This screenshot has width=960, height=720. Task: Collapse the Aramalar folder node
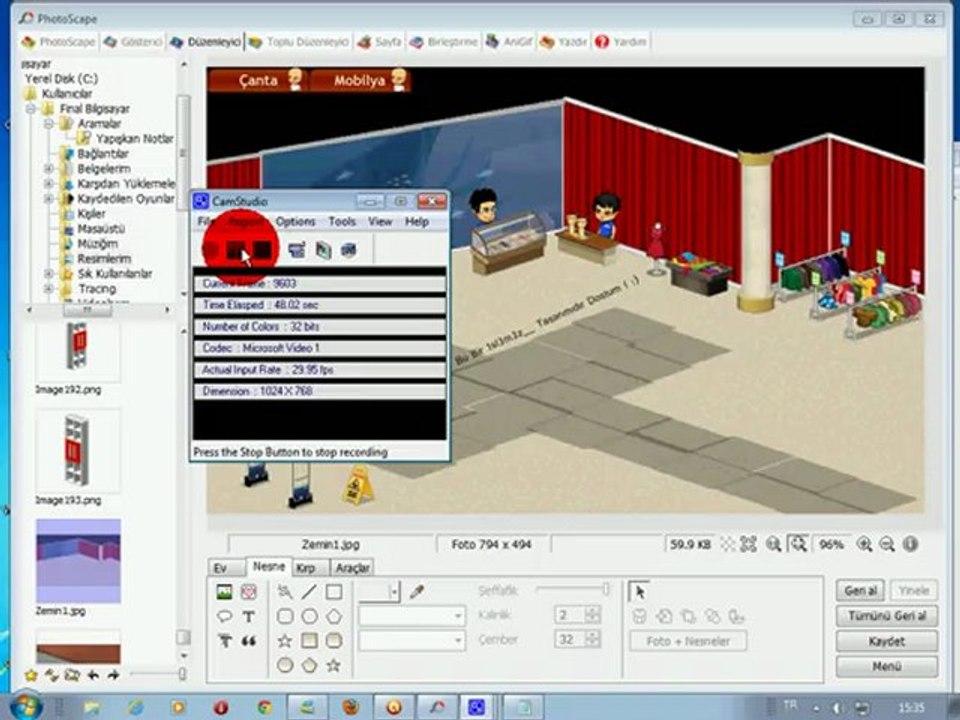[49, 124]
